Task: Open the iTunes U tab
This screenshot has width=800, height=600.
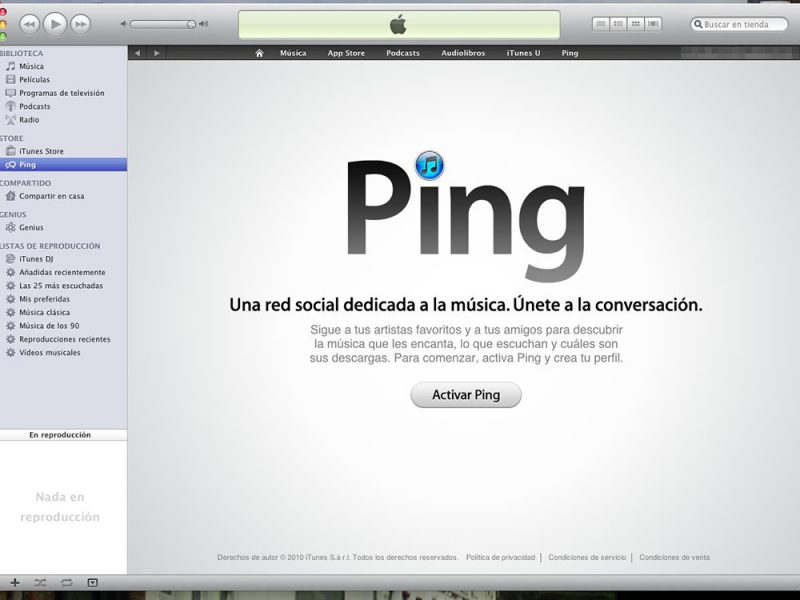Action: click(x=523, y=53)
